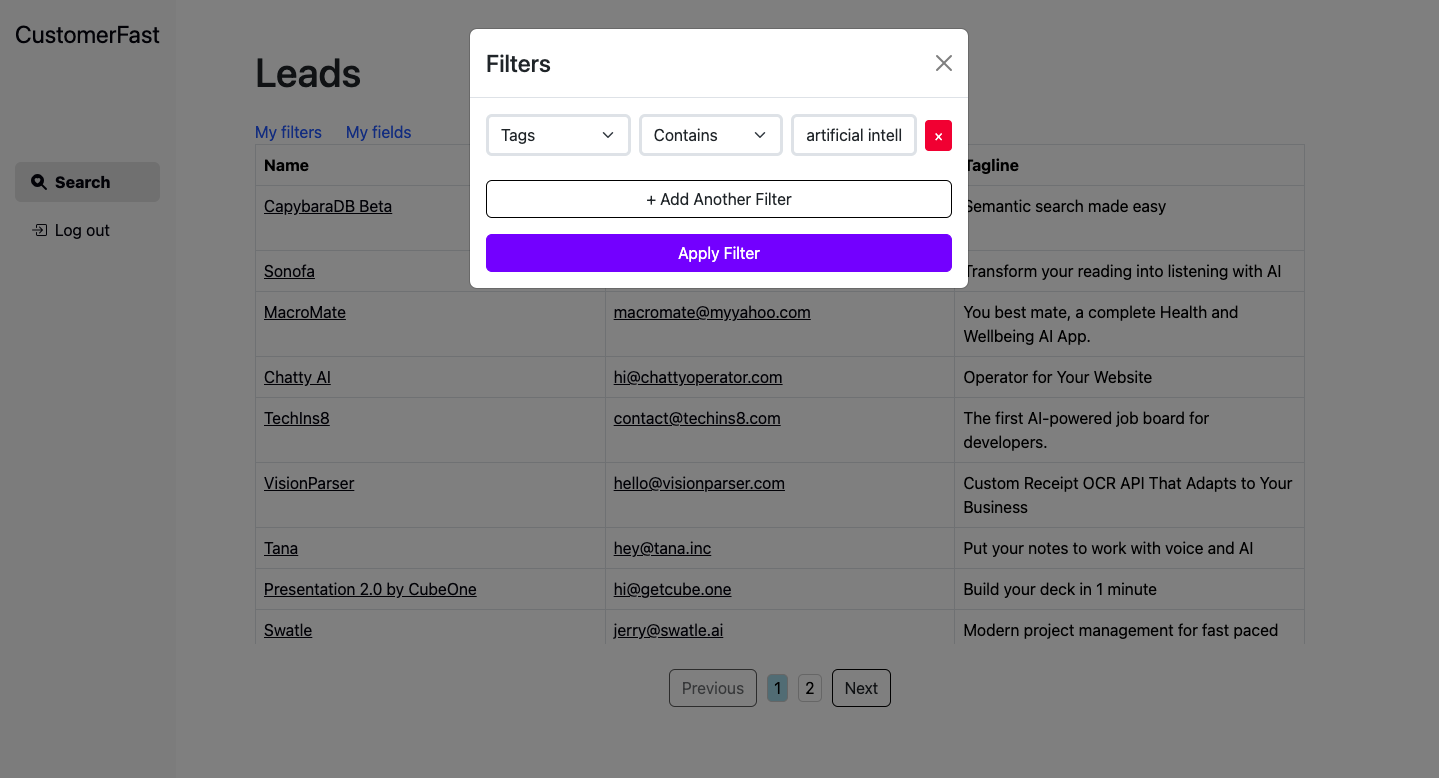Click the Search magnifier icon in sidebar
The image size is (1439, 778).
click(x=39, y=182)
